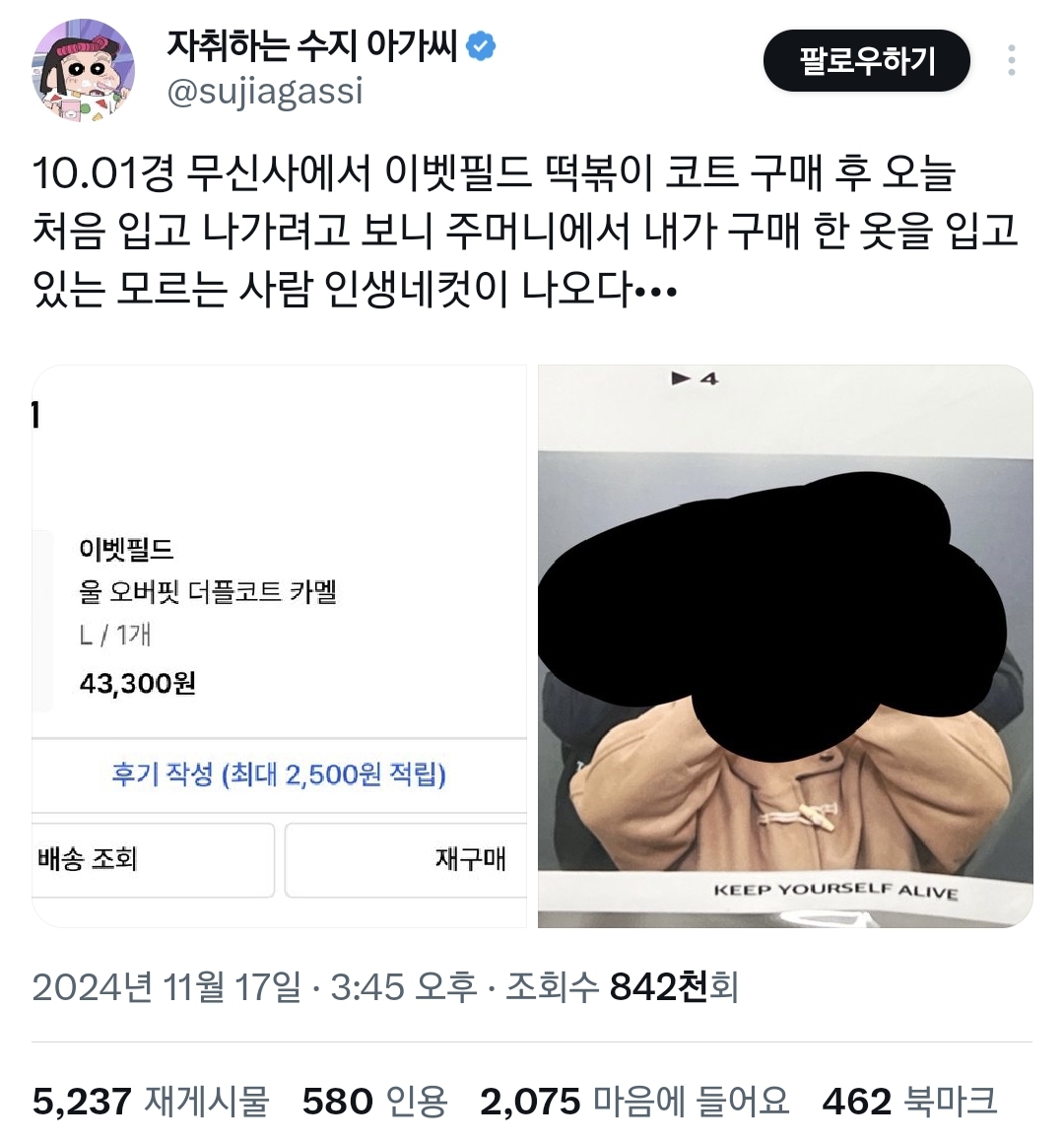This screenshot has height=1141, width=1064.
Task: Open the 580 인용 quotes list
Action: pyautogui.click(x=374, y=1101)
